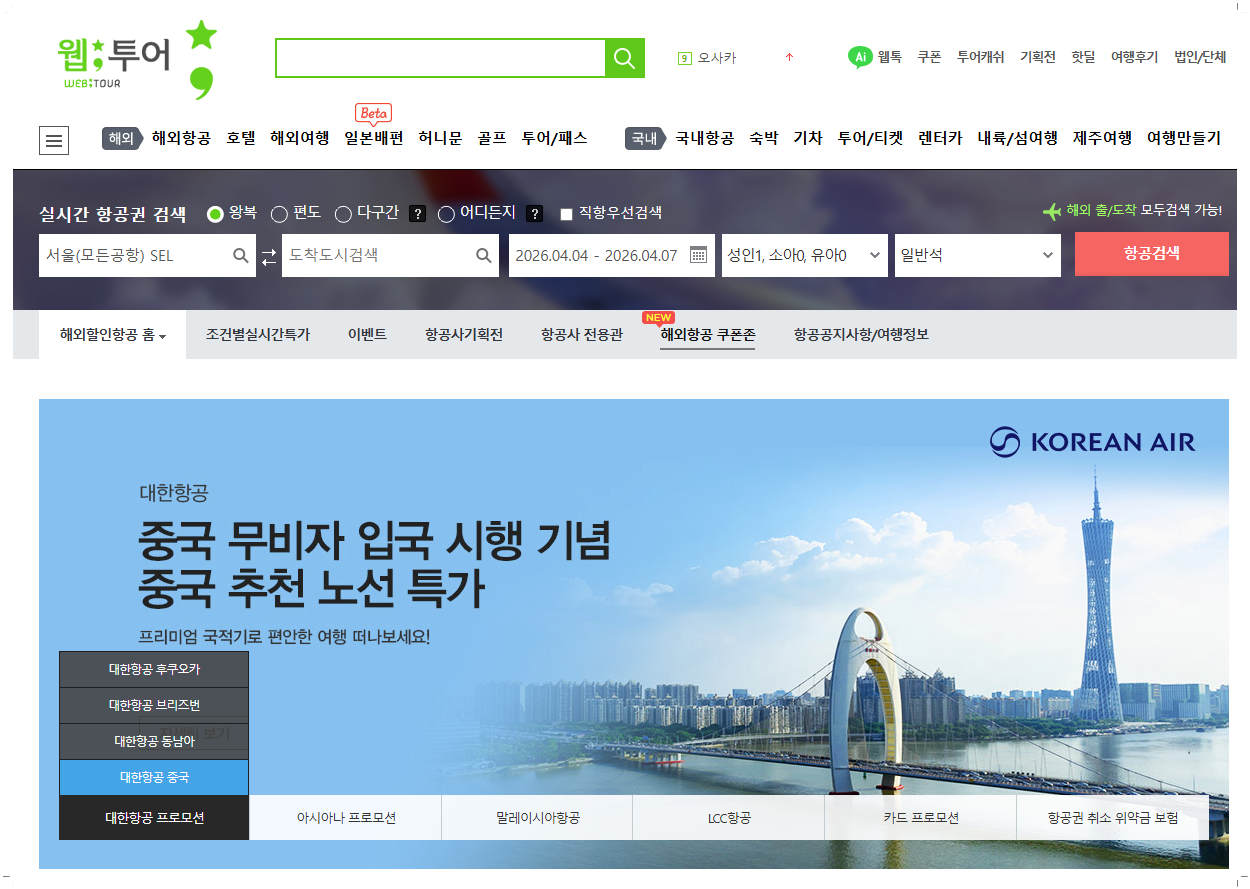
Task: Click the help icon next to 다구간
Action: pyautogui.click(x=417, y=213)
